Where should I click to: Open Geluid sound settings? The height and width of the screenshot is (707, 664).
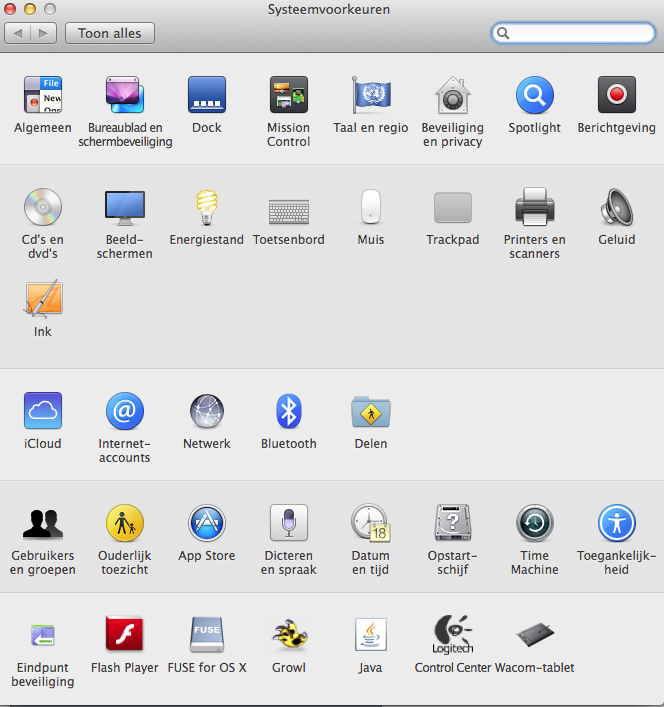[617, 207]
